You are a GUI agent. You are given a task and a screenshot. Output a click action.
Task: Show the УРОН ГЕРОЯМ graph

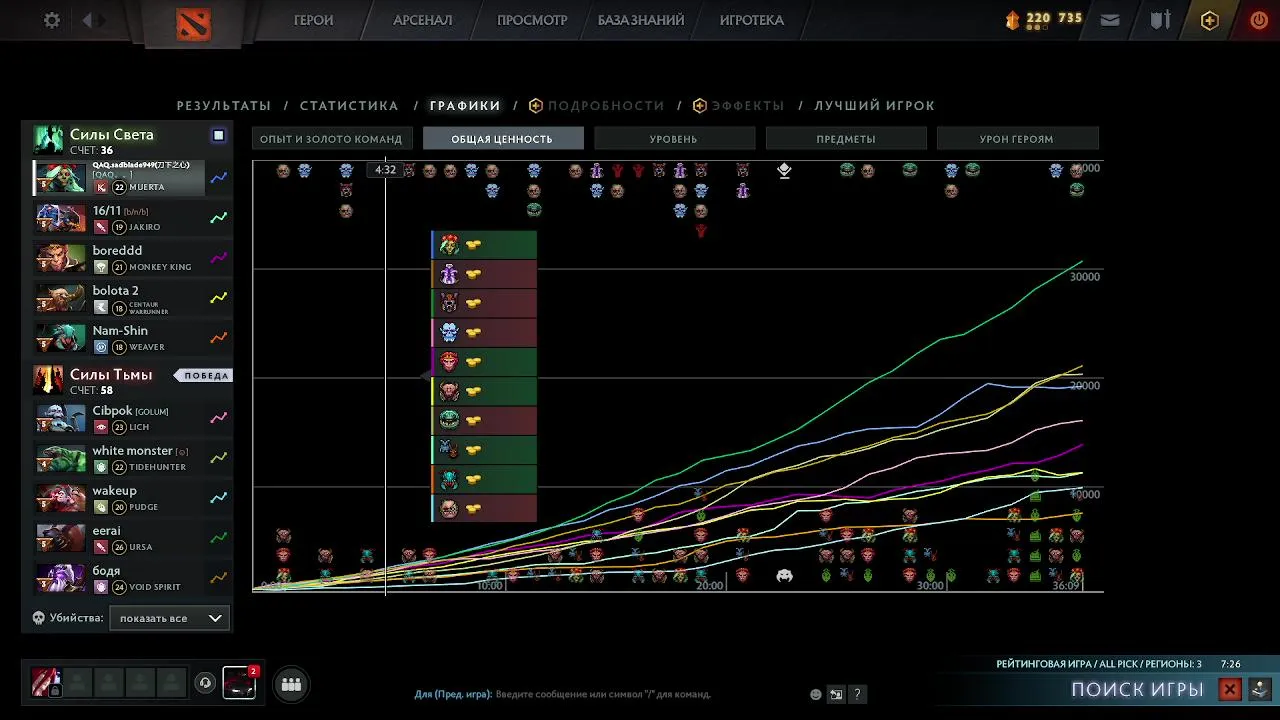point(1017,139)
